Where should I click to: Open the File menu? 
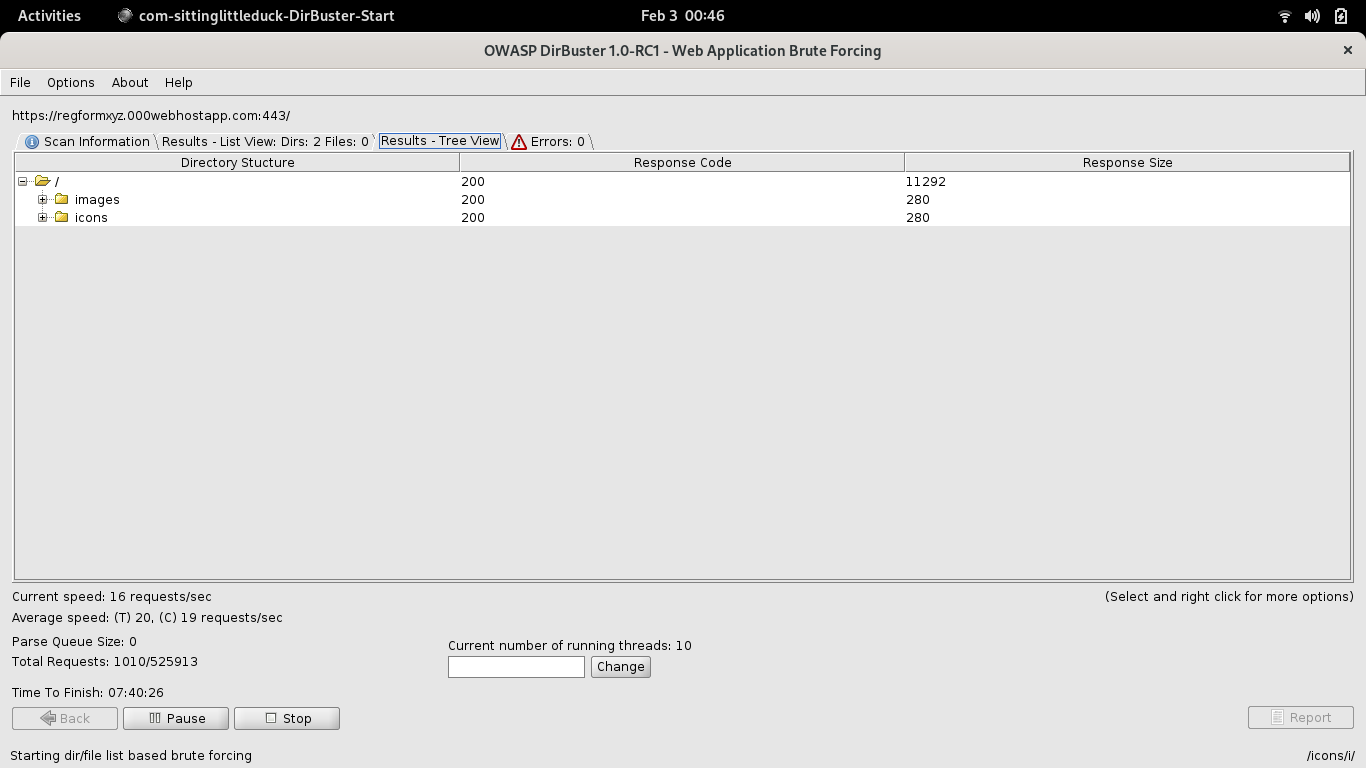tap(20, 82)
